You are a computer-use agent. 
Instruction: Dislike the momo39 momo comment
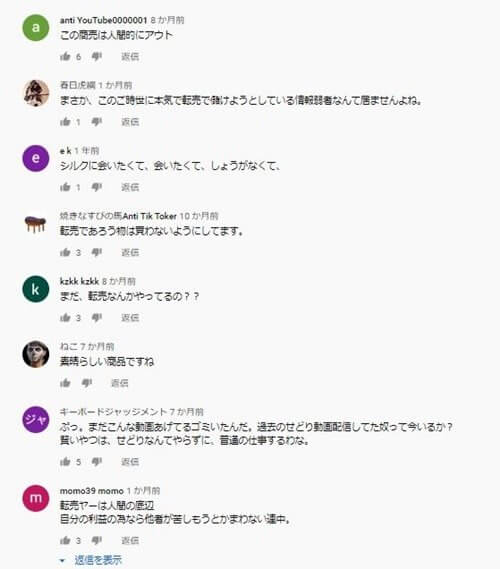97,541
